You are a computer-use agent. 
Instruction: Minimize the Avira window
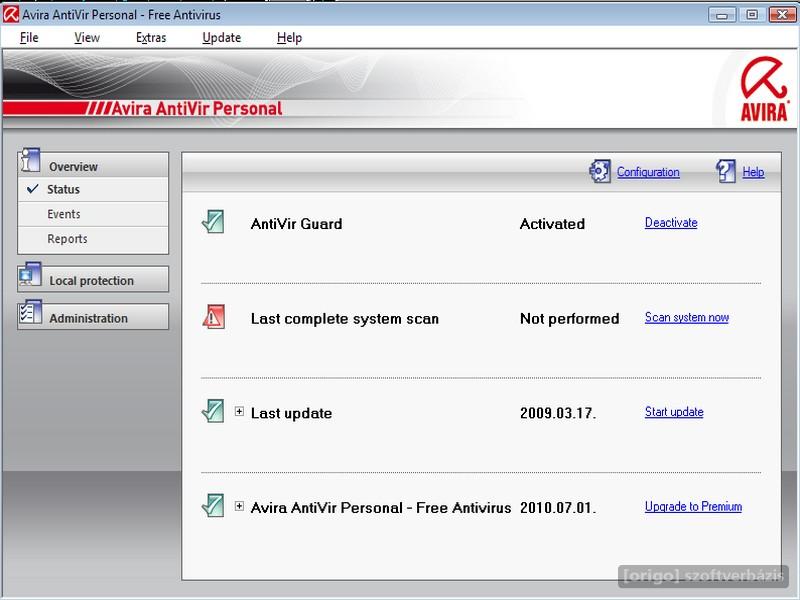pyautogui.click(x=722, y=15)
